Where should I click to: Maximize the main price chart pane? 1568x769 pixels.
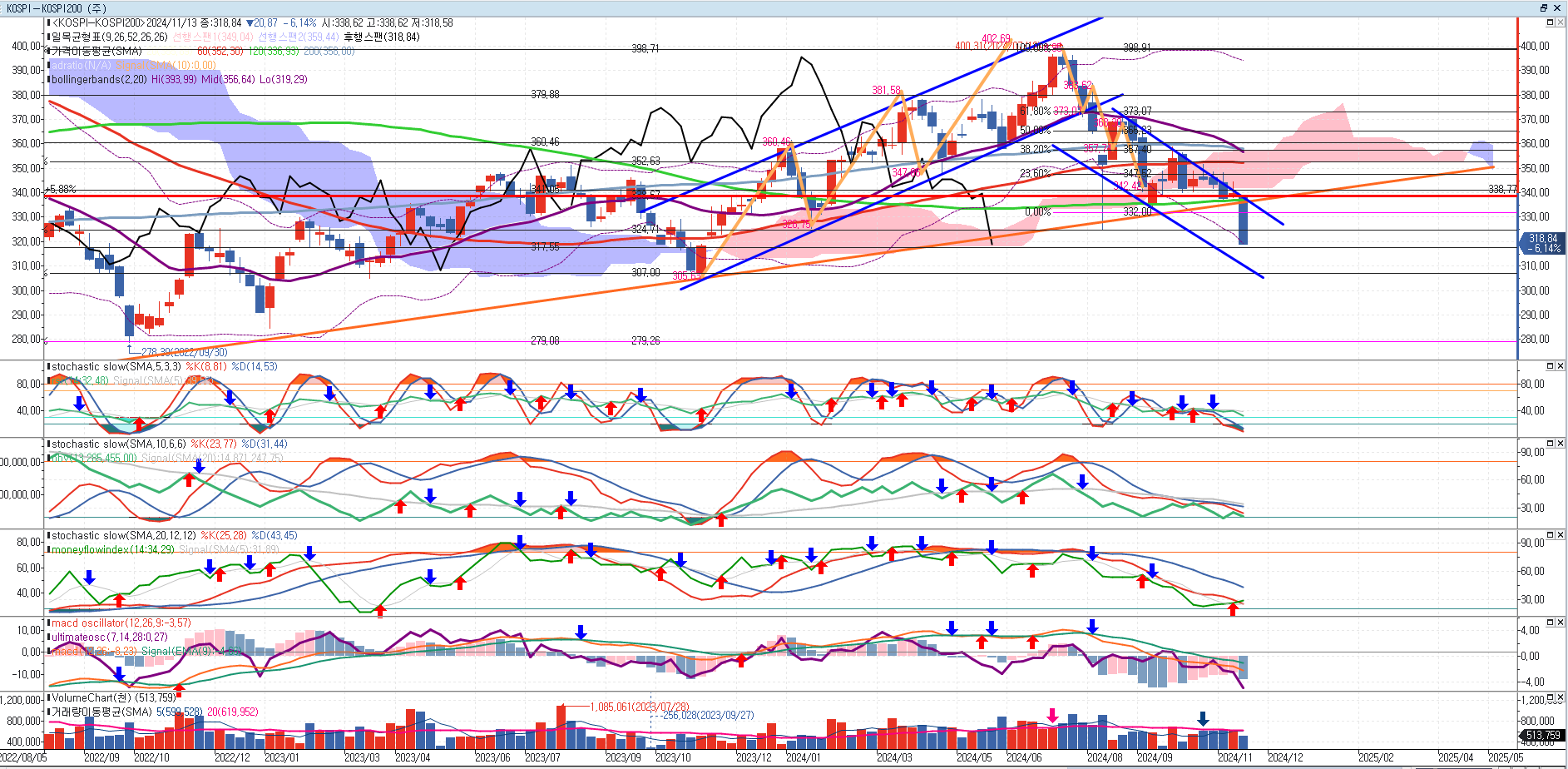[x=1550, y=22]
